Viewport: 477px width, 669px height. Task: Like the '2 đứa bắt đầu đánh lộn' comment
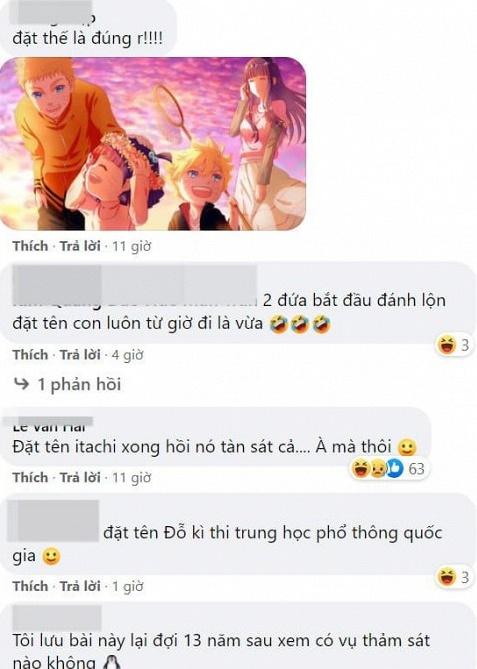(x=30, y=355)
